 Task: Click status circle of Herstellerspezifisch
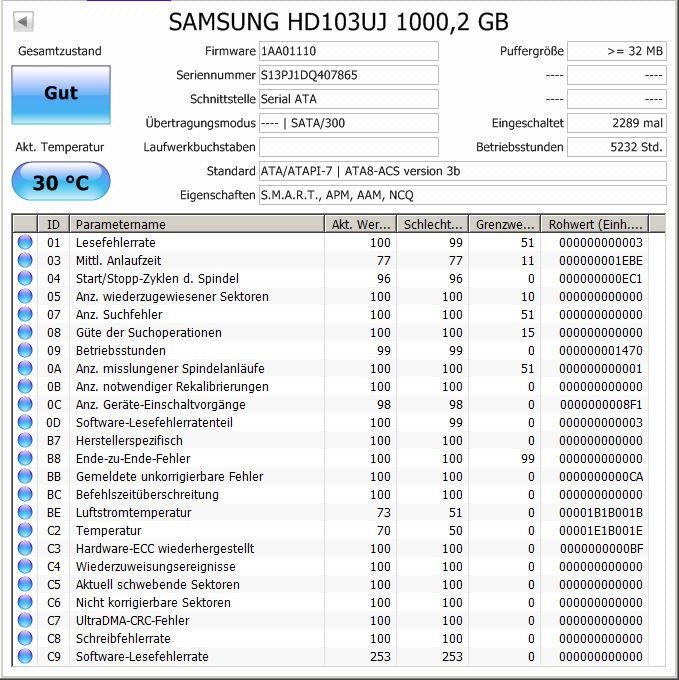pos(25,440)
